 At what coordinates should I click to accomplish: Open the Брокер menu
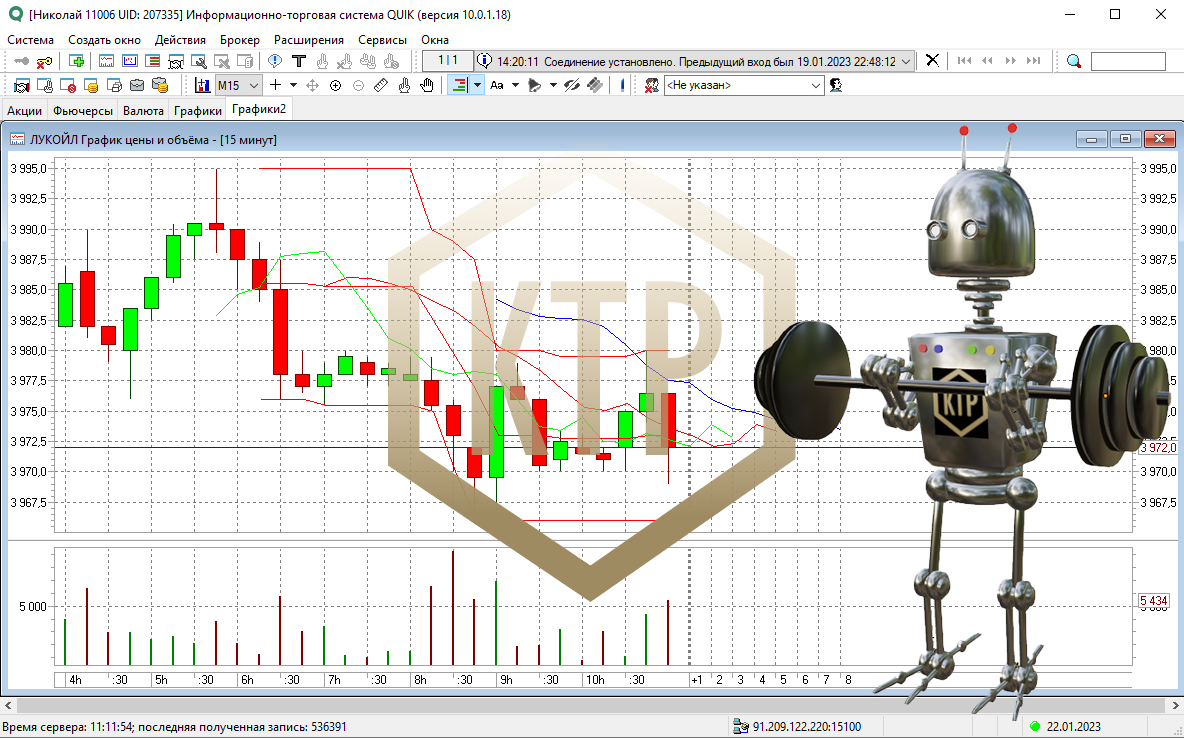click(239, 39)
